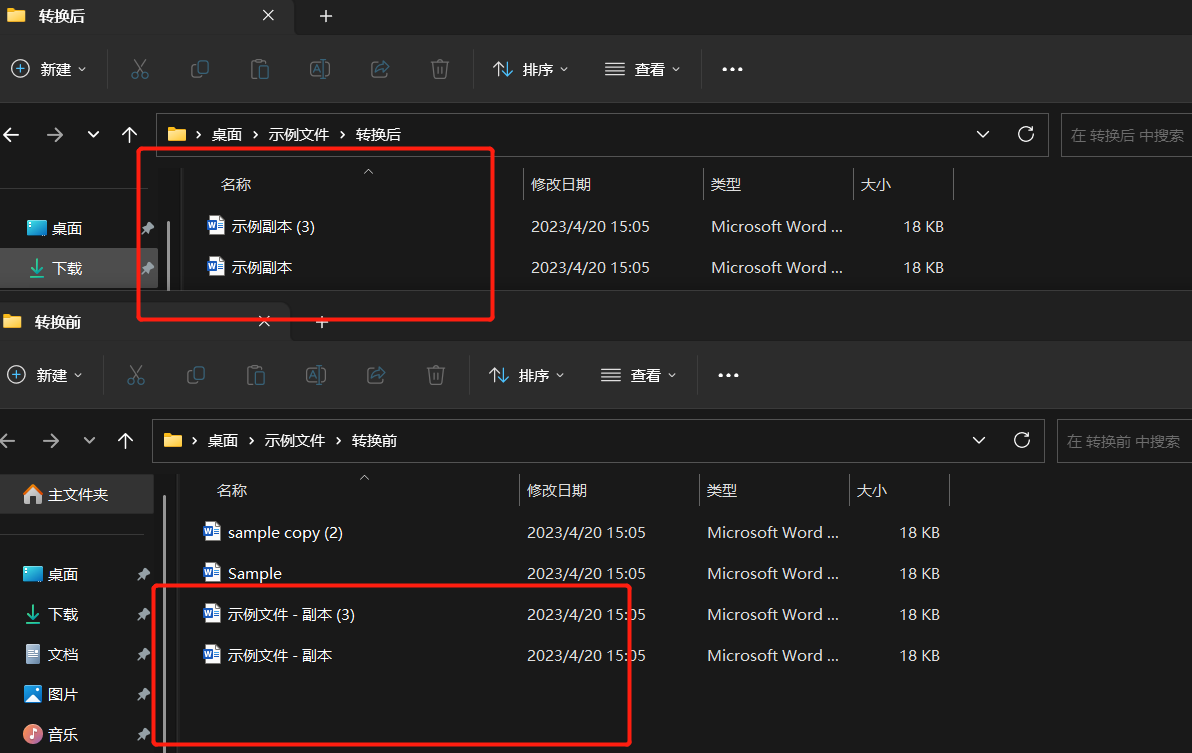1192x753 pixels.
Task: Click the cut icon in the 转换后 window toolbar
Action: click(140, 69)
